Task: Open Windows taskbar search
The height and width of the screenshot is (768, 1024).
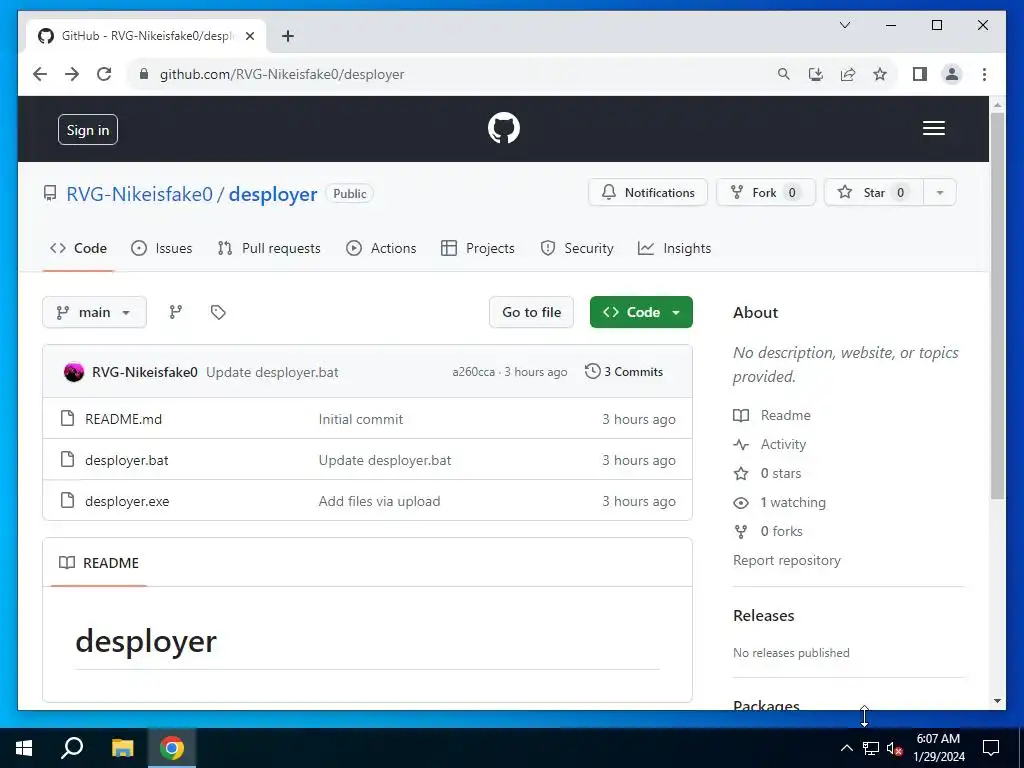Action: [x=72, y=748]
